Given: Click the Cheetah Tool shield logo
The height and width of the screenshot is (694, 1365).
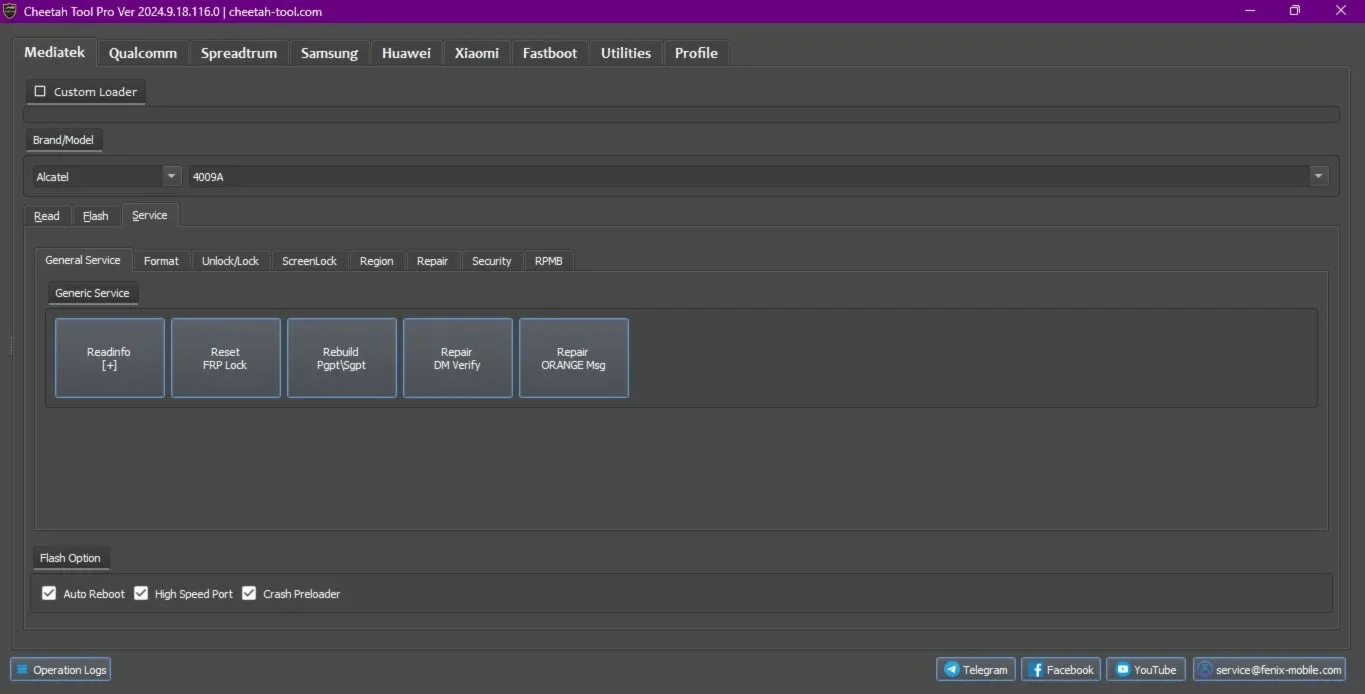Looking at the screenshot, I should (x=10, y=11).
